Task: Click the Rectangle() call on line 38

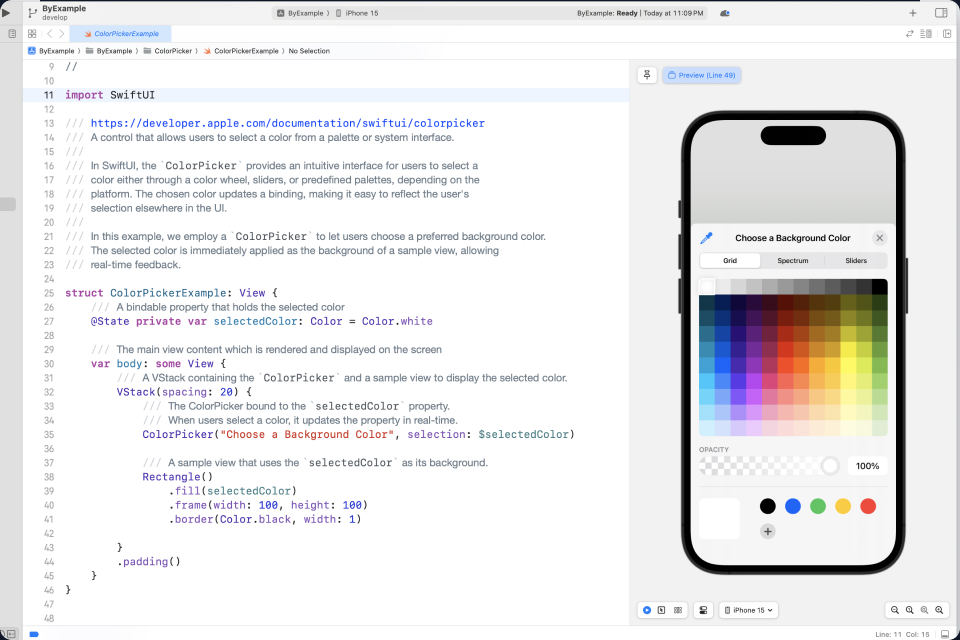Action: [178, 476]
